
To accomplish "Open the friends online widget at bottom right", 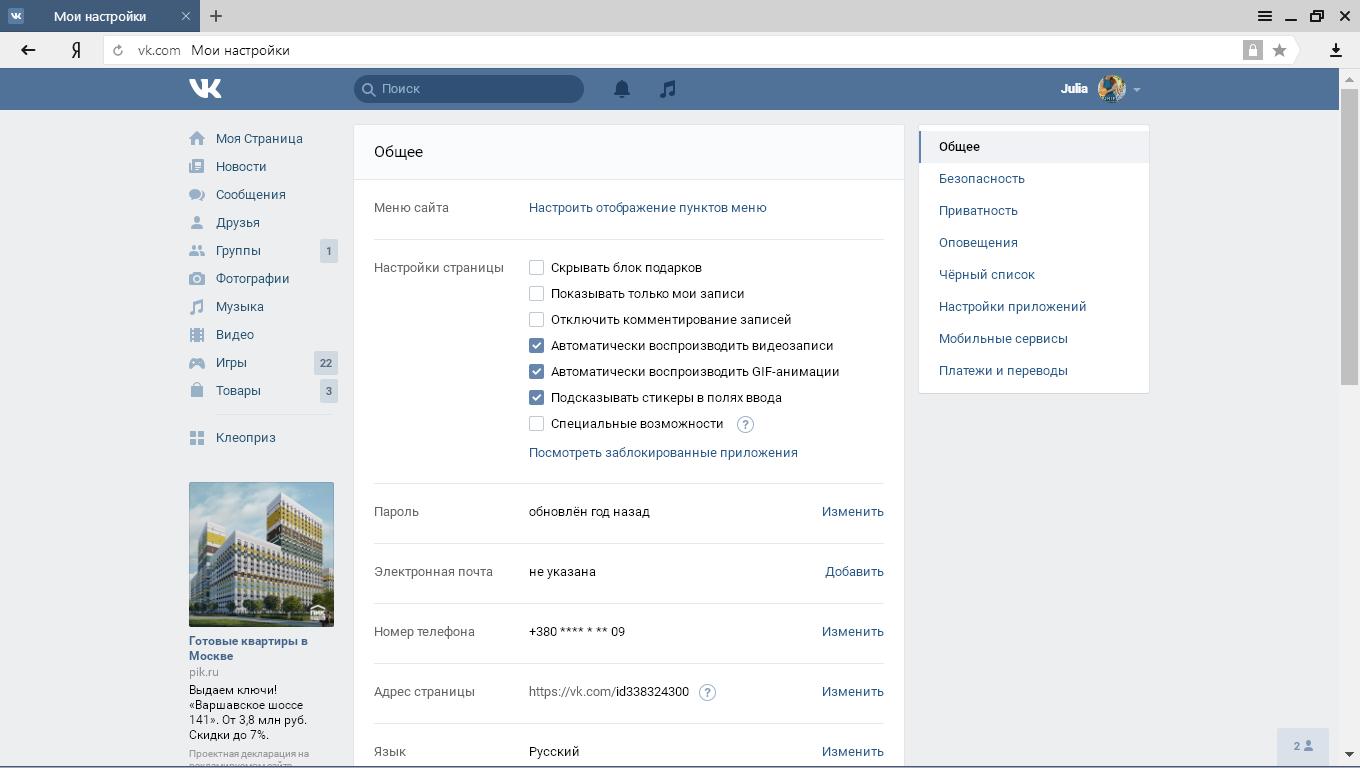I will coord(1303,746).
